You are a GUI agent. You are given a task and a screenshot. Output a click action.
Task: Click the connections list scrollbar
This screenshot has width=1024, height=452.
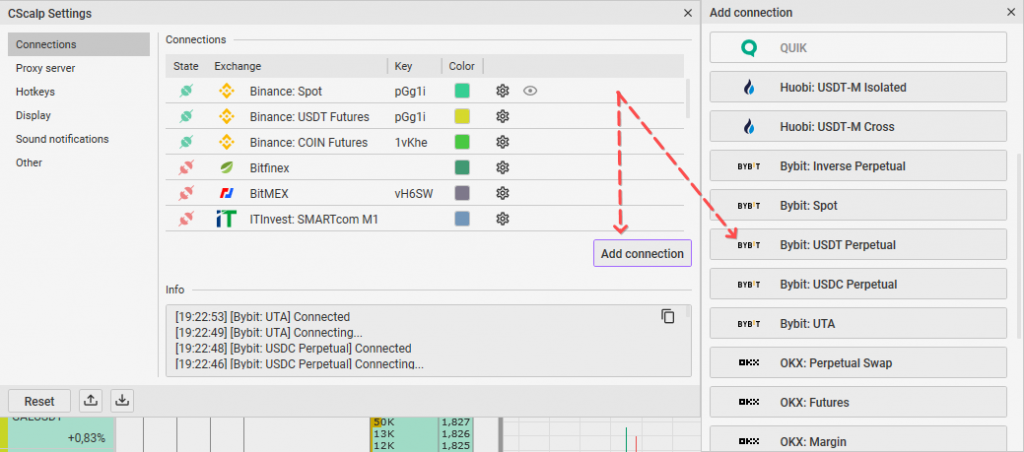tap(688, 98)
